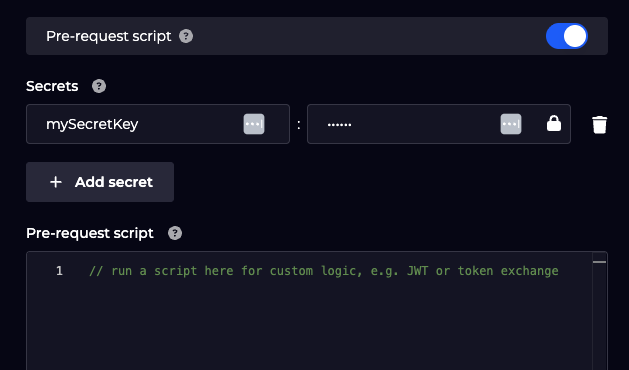Viewport: 629px width, 370px height.
Task: Toggle the lock icon on secret value
Action: (x=554, y=124)
